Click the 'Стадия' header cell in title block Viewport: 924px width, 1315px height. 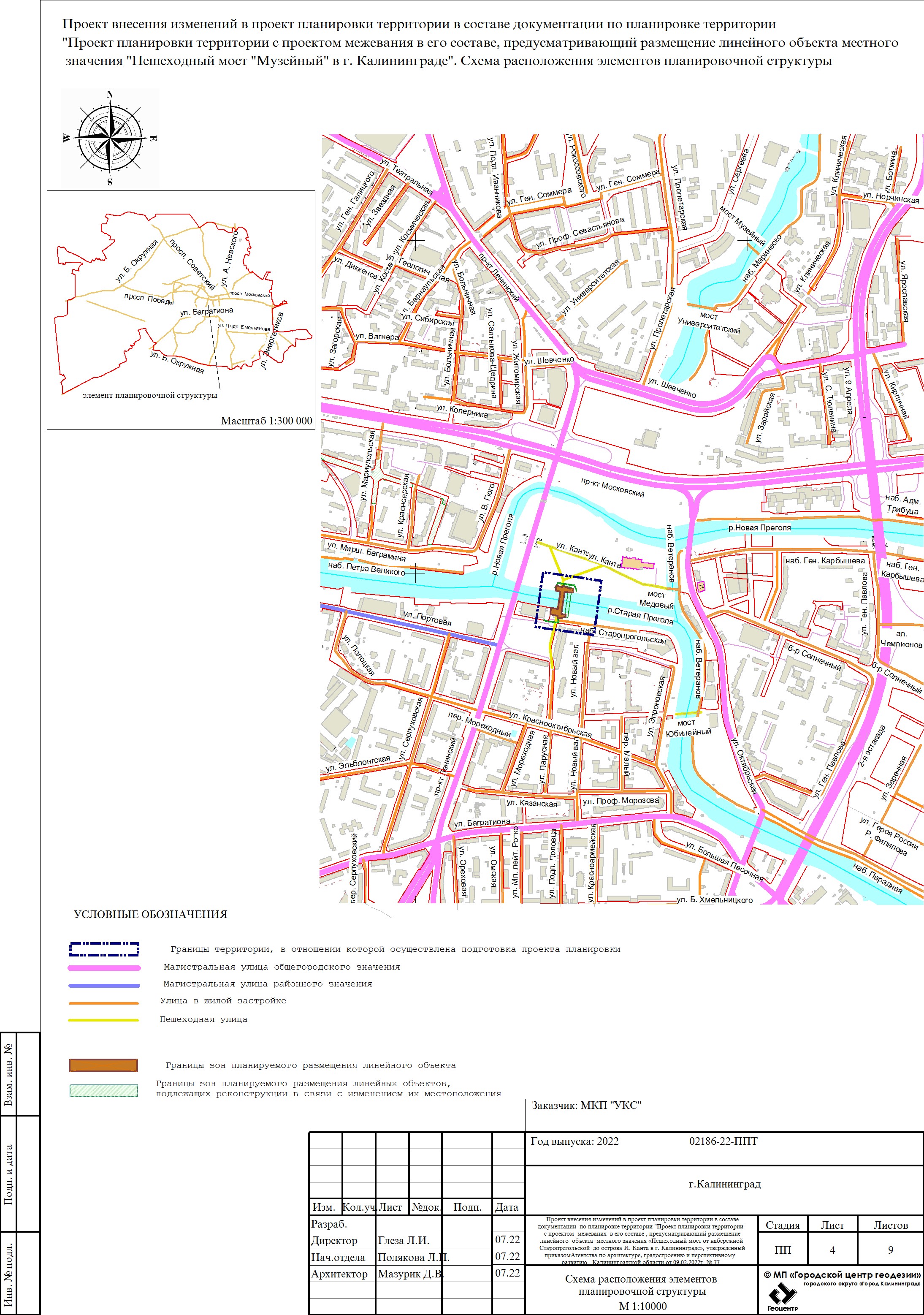tap(782, 1225)
